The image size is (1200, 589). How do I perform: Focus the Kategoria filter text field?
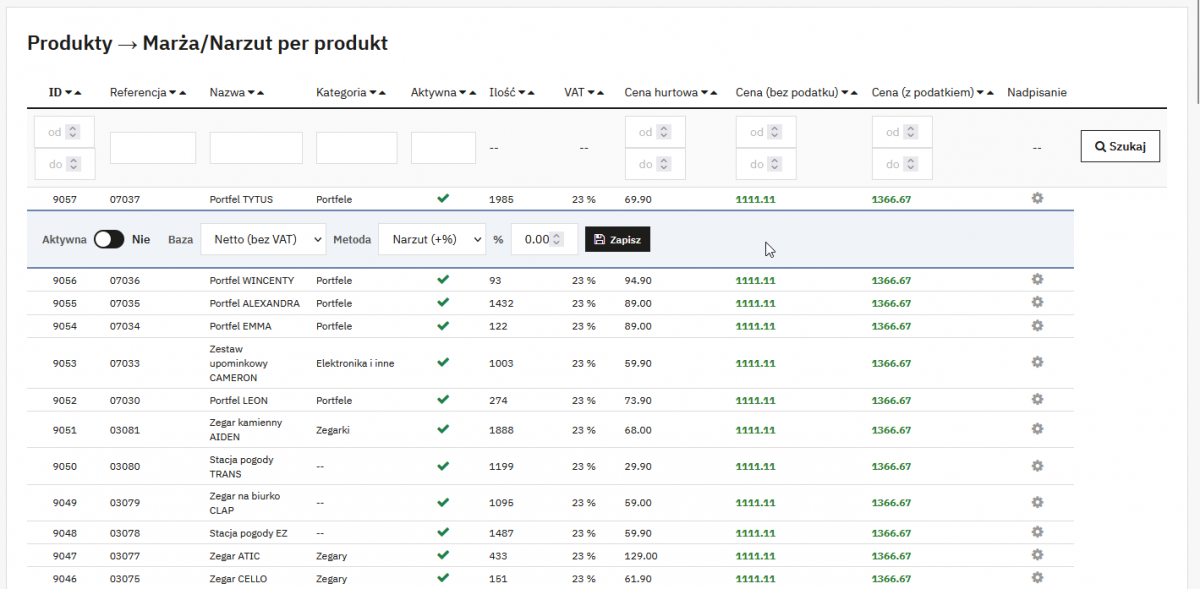(357, 148)
